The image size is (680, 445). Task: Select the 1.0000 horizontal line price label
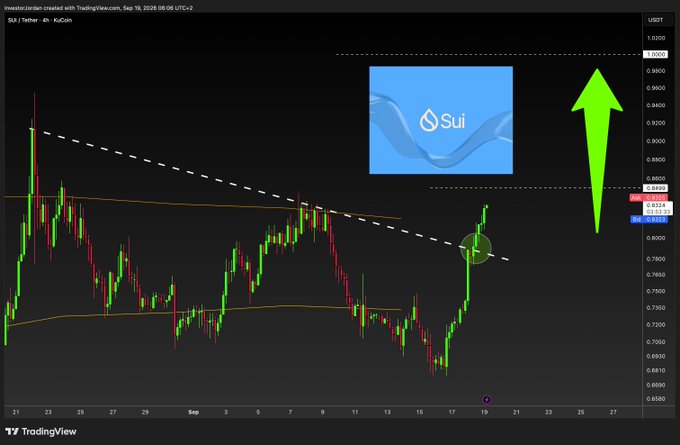point(655,54)
